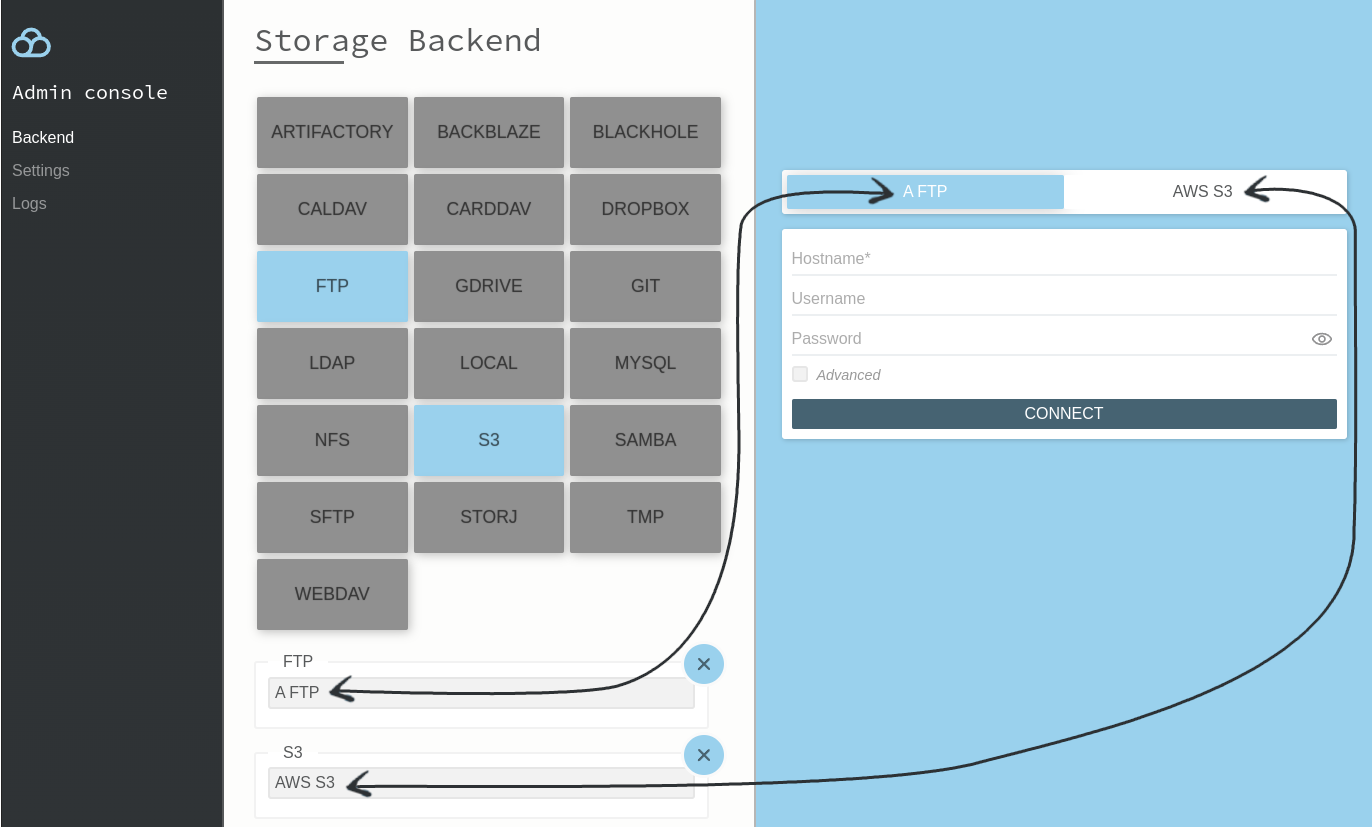Select the MYSQL storage backend
Screen dimensions: 1372x828
tap(645, 363)
